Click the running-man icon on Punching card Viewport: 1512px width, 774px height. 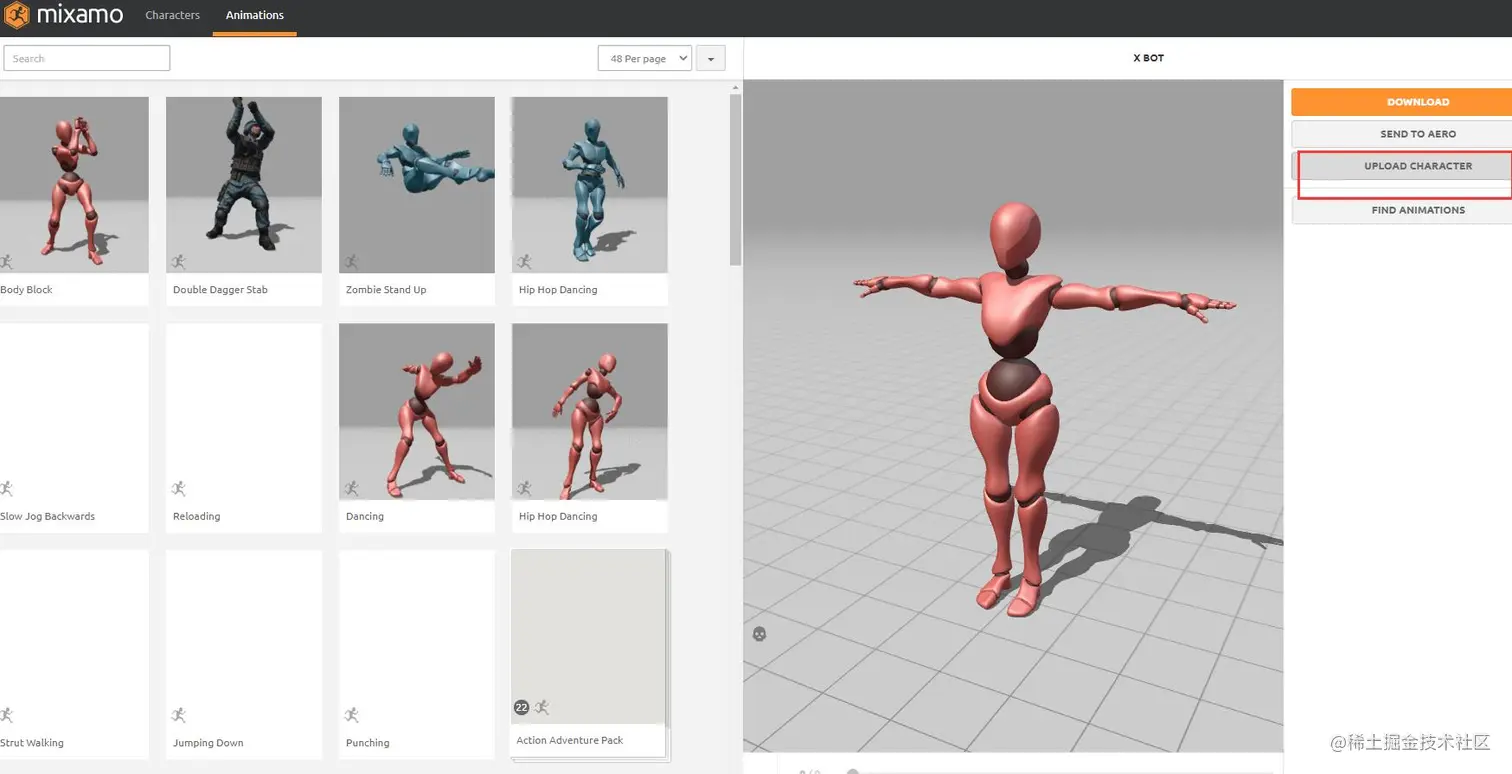[x=352, y=715]
